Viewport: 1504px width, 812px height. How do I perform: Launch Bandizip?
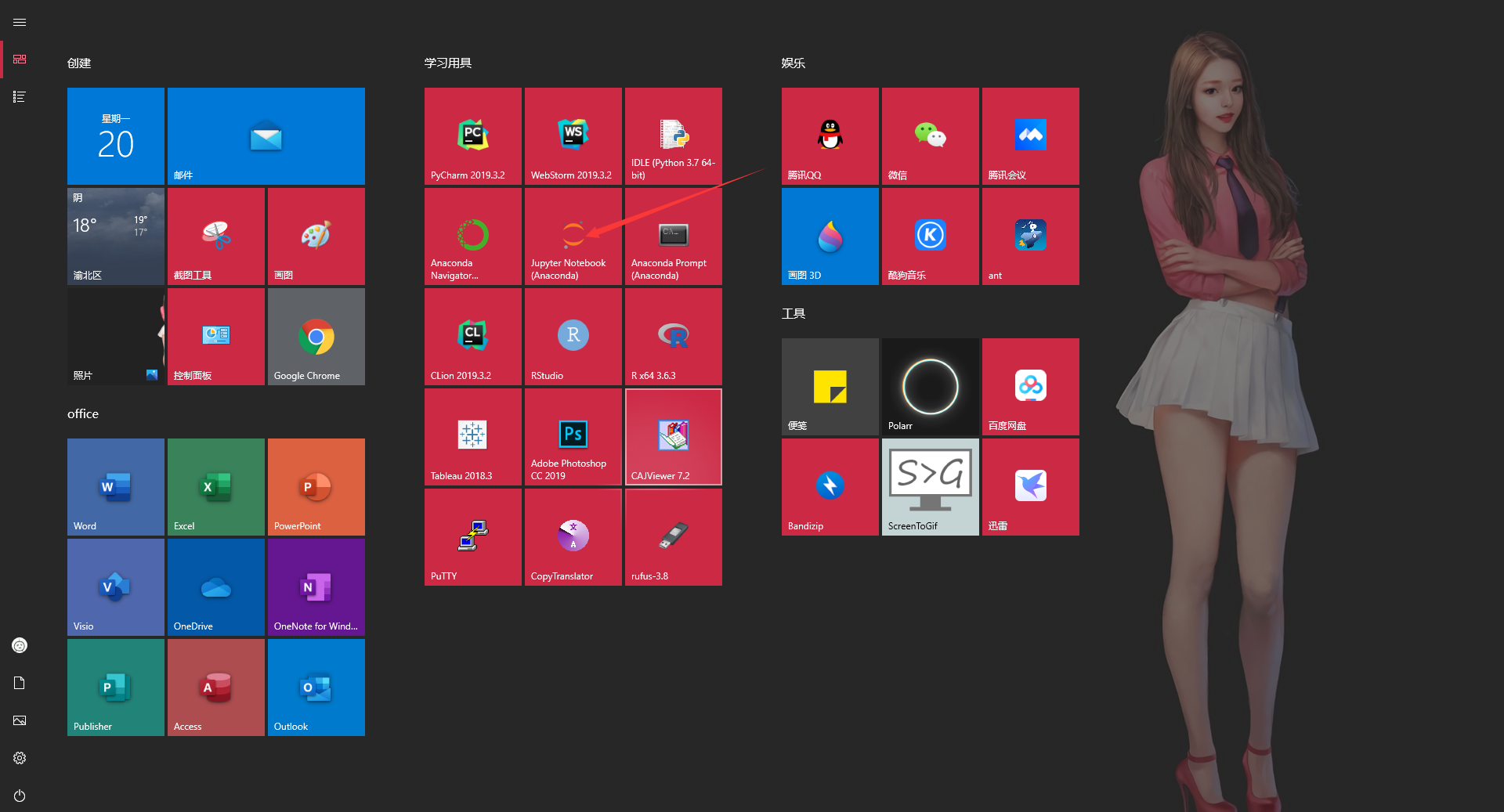coord(830,487)
